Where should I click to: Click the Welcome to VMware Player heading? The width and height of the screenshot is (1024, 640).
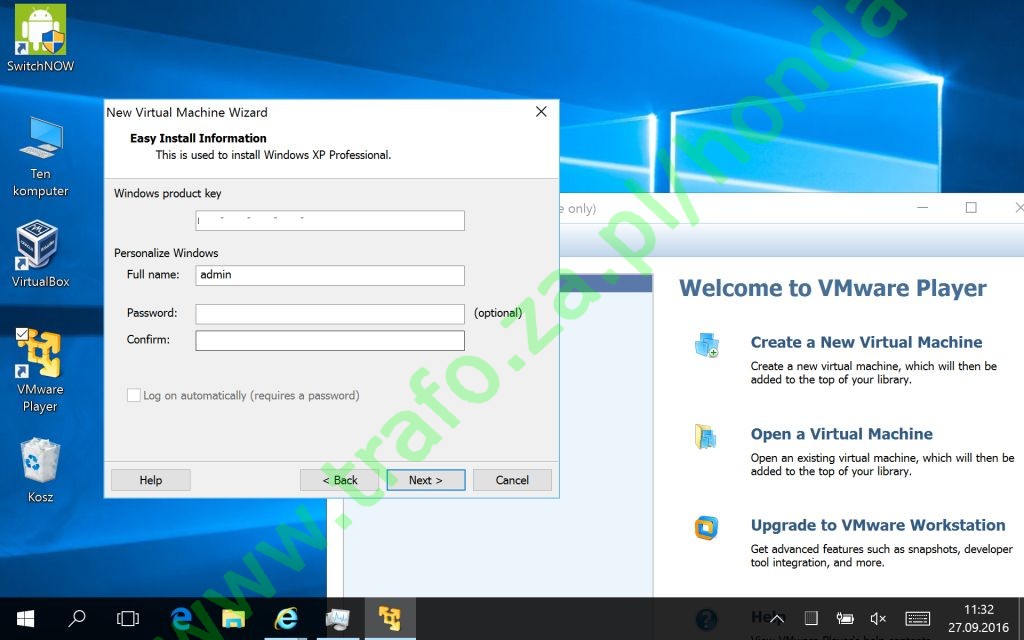833,288
